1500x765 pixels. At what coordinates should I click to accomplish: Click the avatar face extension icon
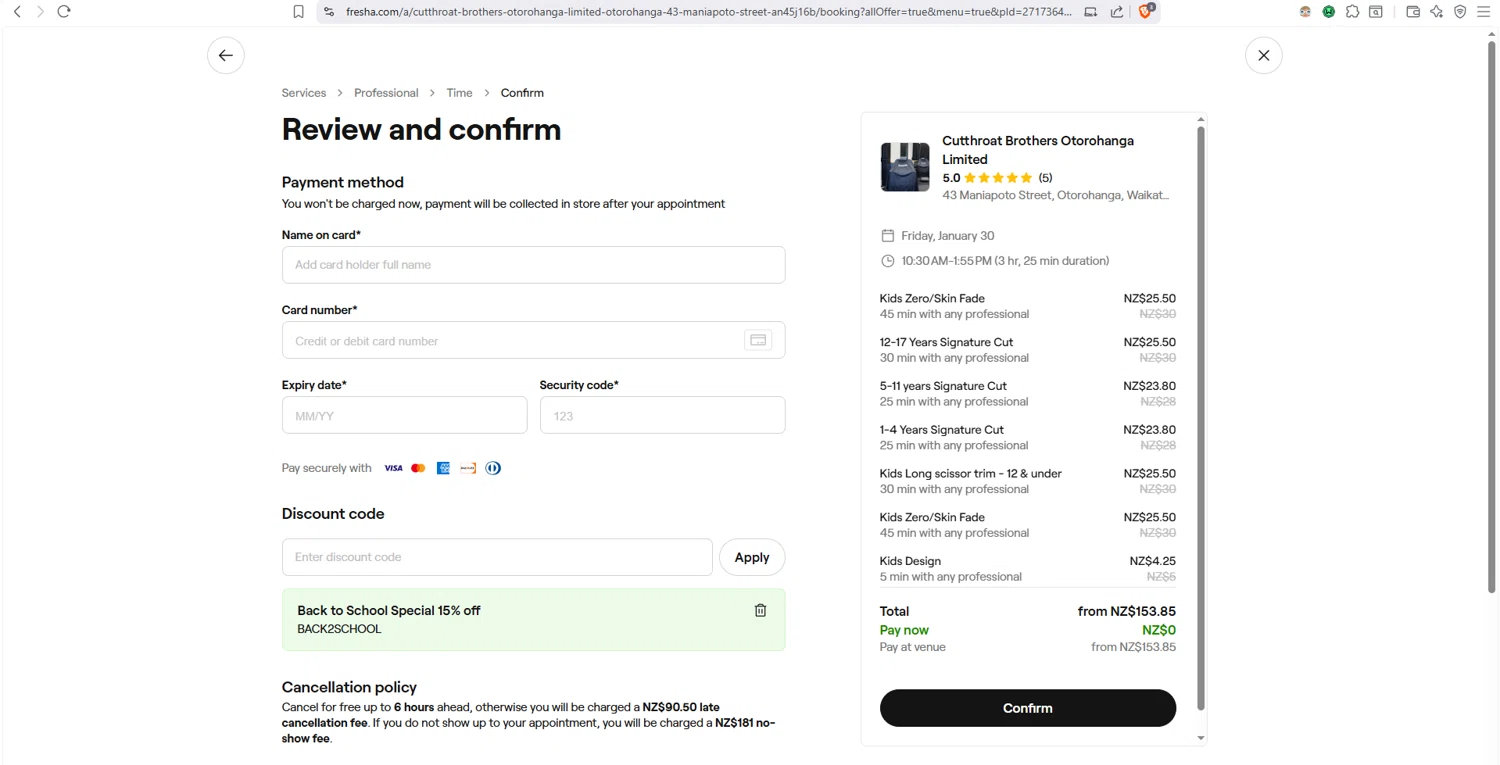pyautogui.click(x=1305, y=12)
